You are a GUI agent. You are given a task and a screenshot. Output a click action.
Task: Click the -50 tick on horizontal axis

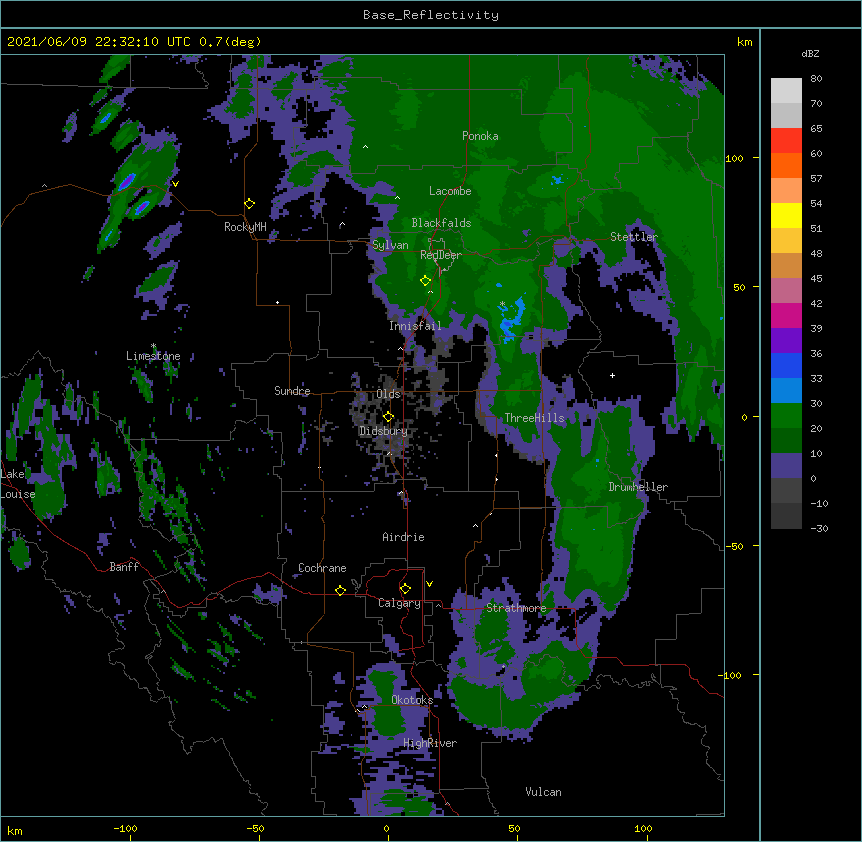click(x=255, y=828)
